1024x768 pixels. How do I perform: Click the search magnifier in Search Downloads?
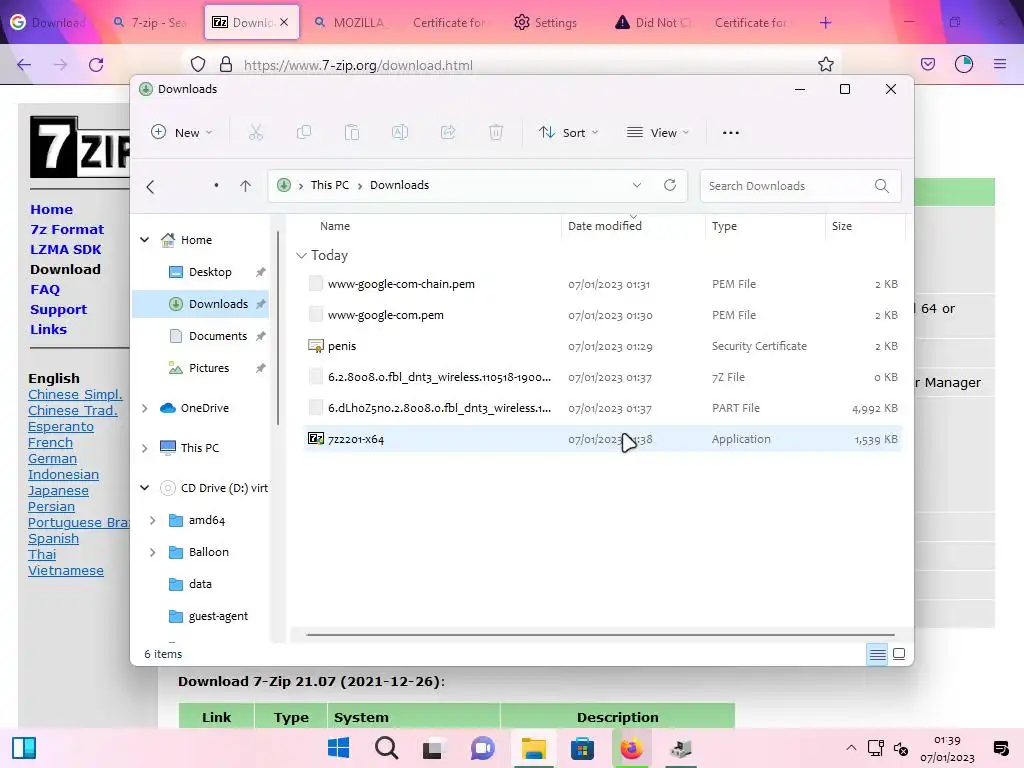pyautogui.click(x=882, y=186)
